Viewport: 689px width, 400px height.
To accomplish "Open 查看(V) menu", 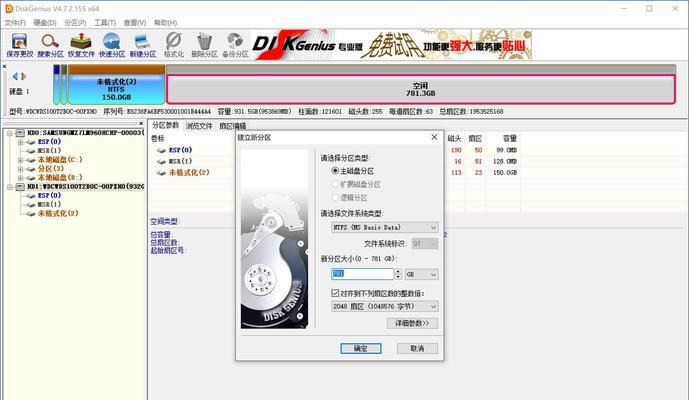I will 134,22.
